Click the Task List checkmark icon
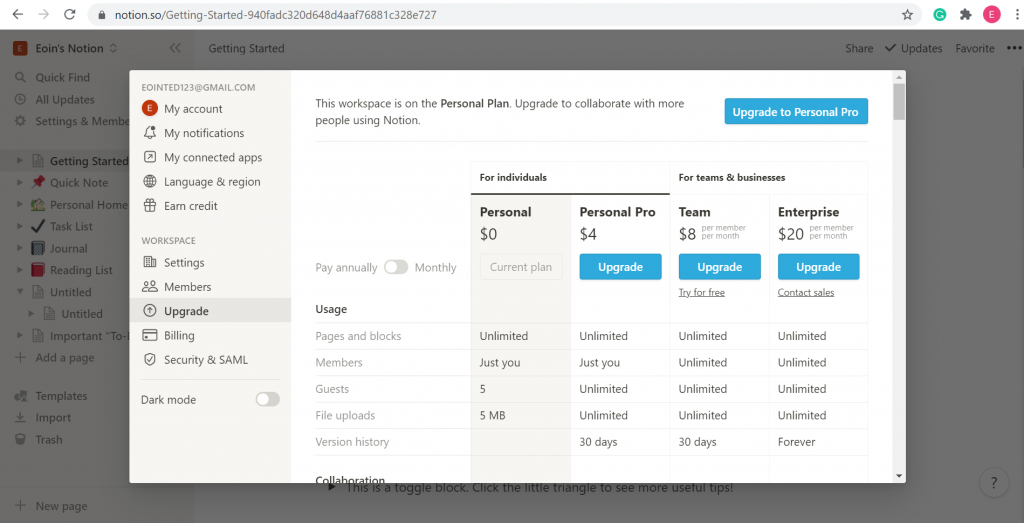The width and height of the screenshot is (1024, 523). point(38,226)
